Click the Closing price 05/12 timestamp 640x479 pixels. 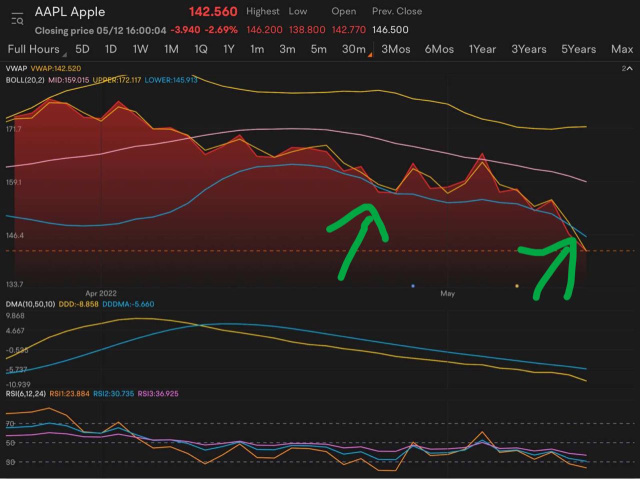click(100, 31)
